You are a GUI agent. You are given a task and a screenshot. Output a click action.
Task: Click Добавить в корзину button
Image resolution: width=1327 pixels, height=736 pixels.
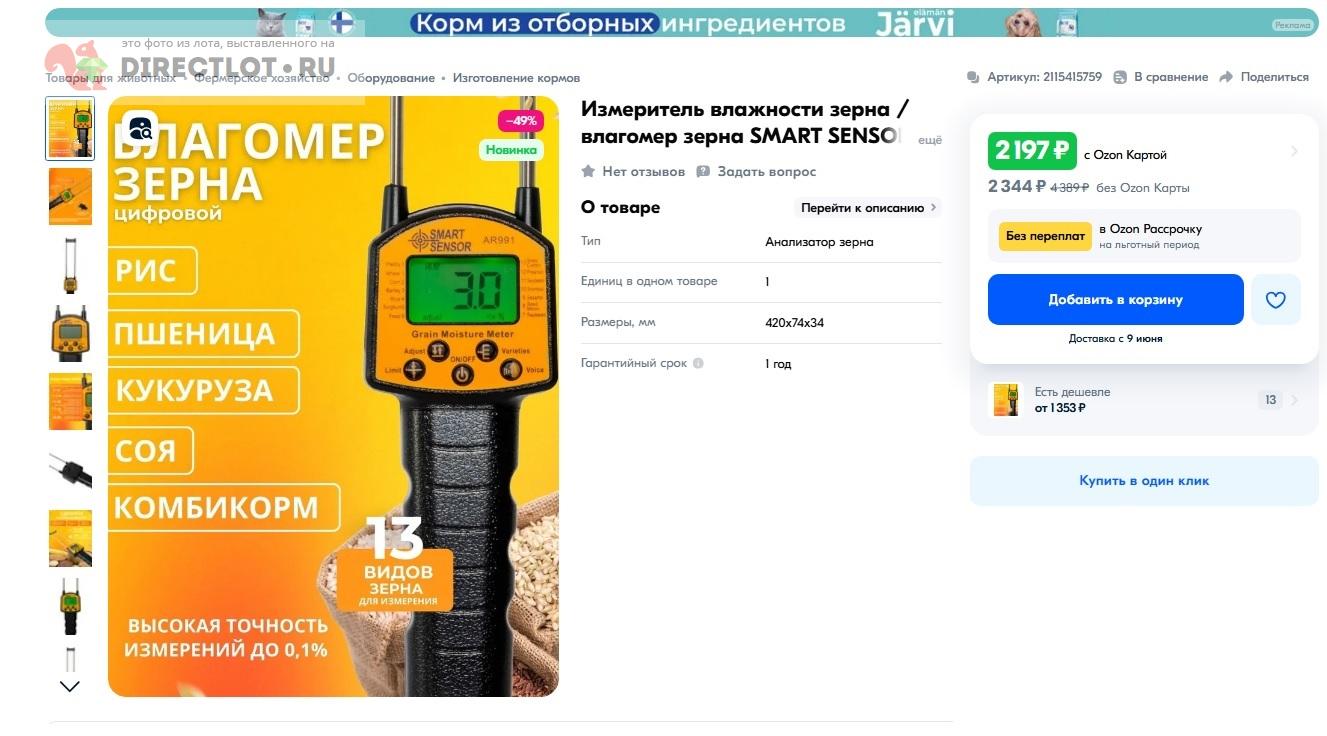point(1116,299)
